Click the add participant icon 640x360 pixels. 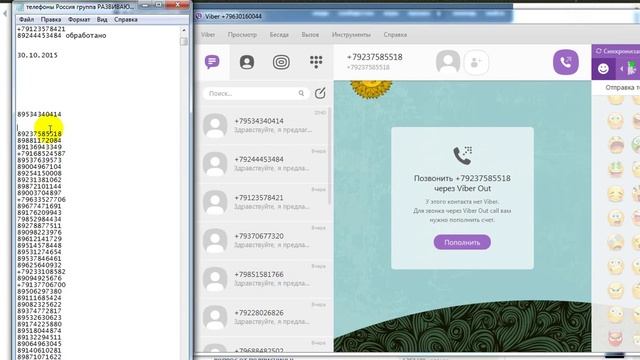point(476,62)
